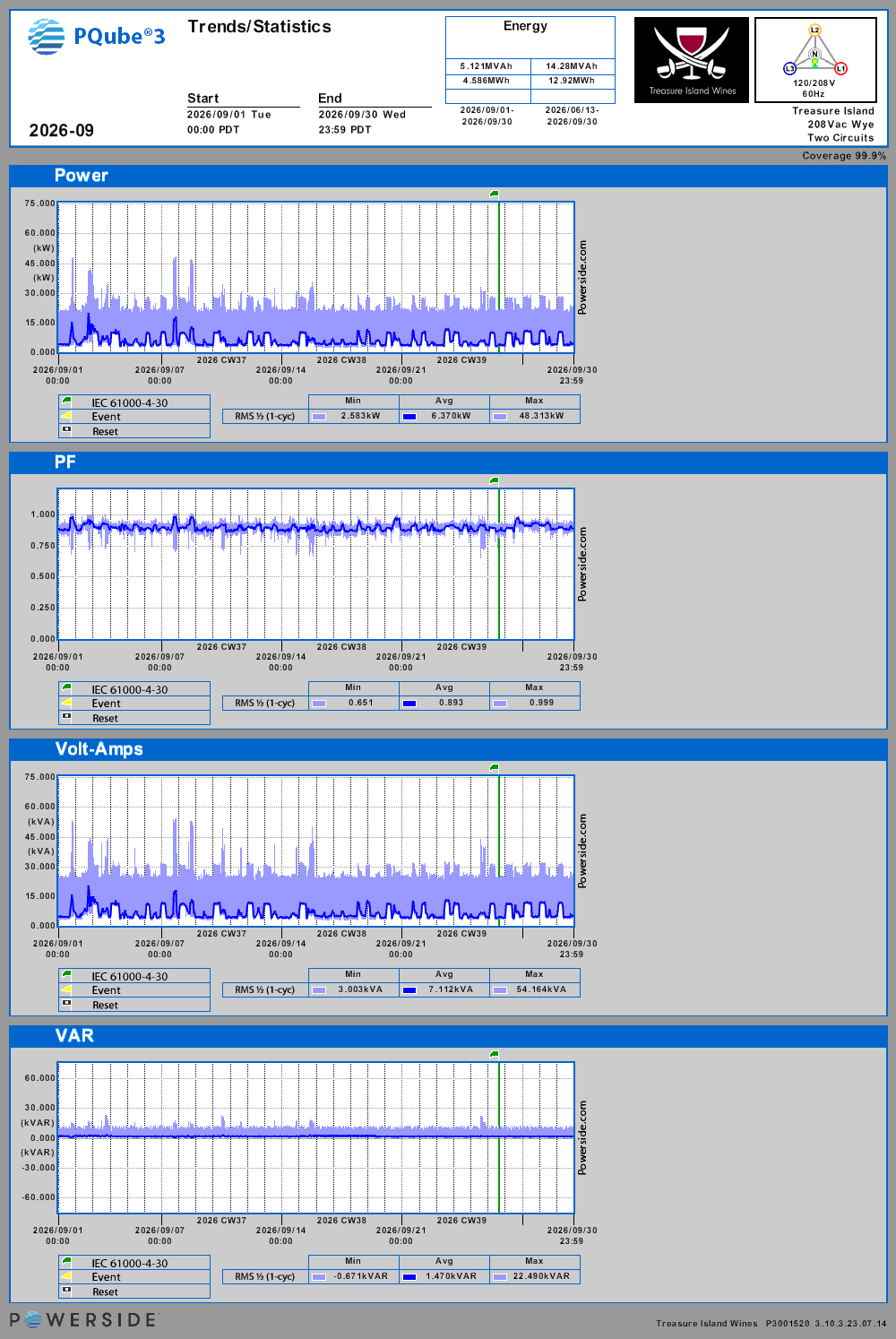
Task: Select the Event icon in VAR legend
Action: (x=66, y=1276)
